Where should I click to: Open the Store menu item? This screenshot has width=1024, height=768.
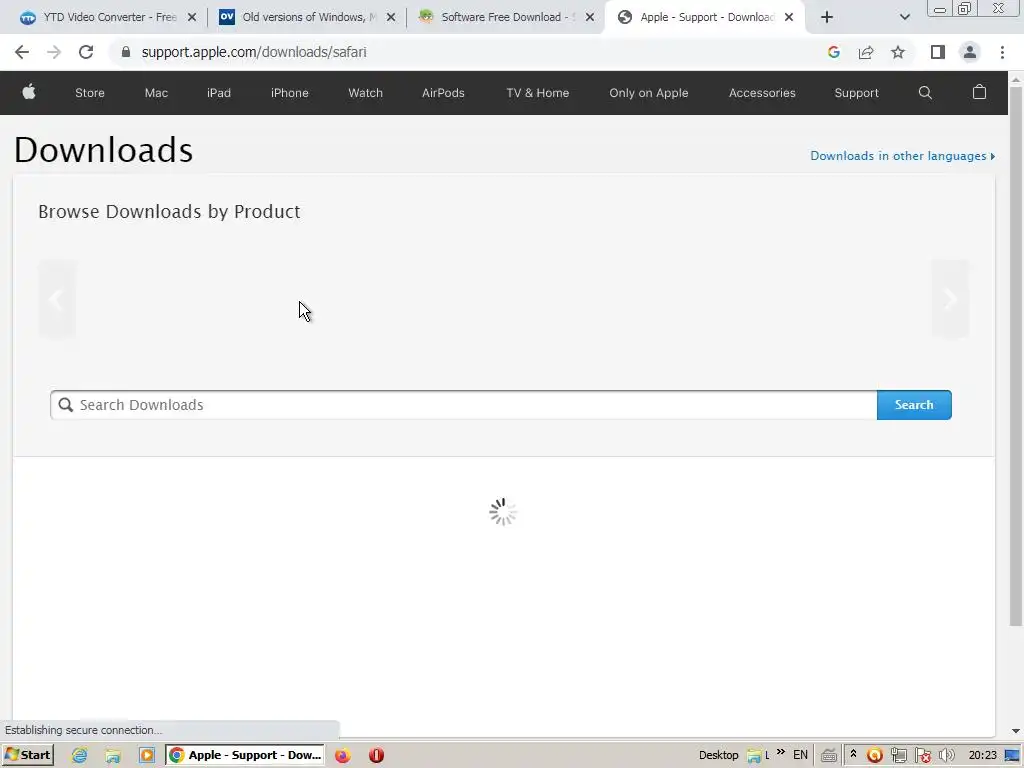click(x=89, y=93)
